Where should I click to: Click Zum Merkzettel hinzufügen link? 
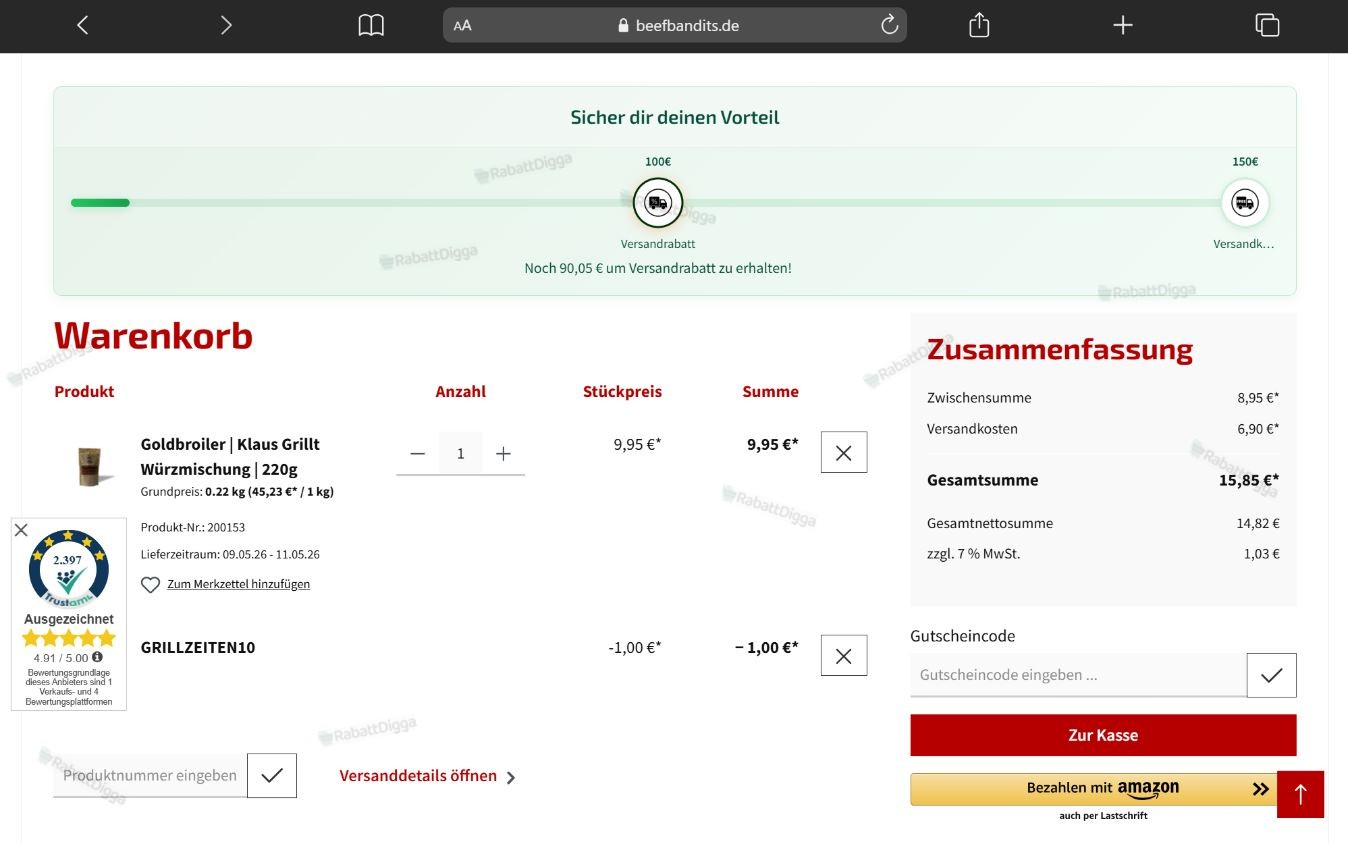click(x=238, y=584)
